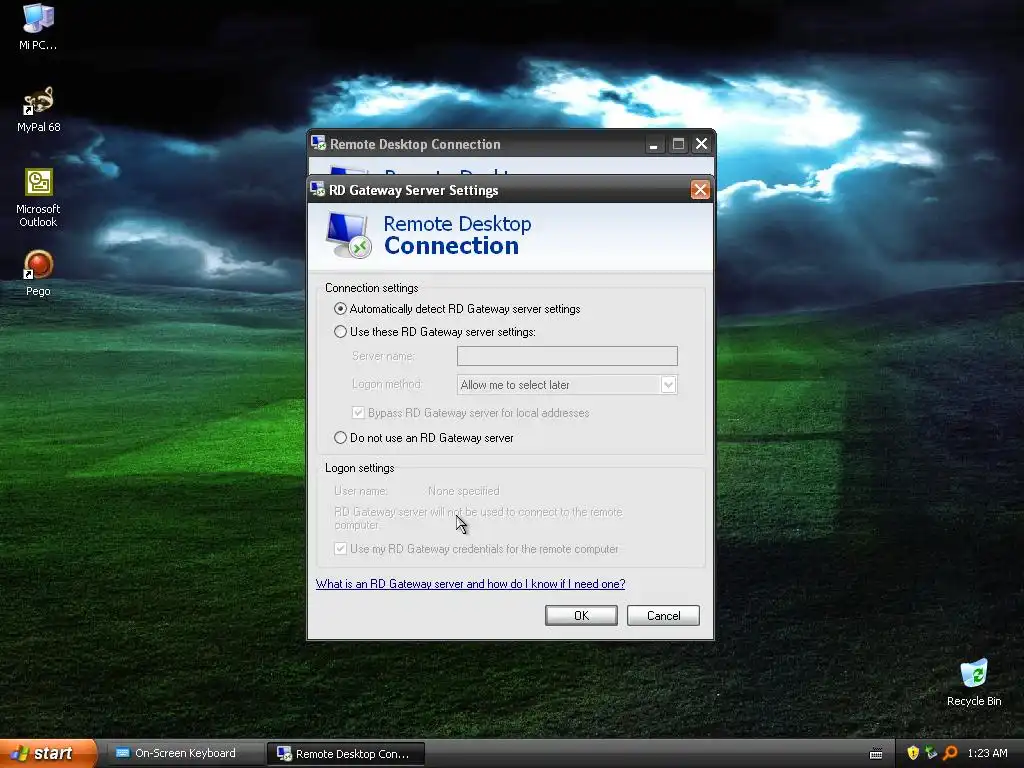Click the Connection settings group label
Screen dimensions: 1024x768
point(372,288)
